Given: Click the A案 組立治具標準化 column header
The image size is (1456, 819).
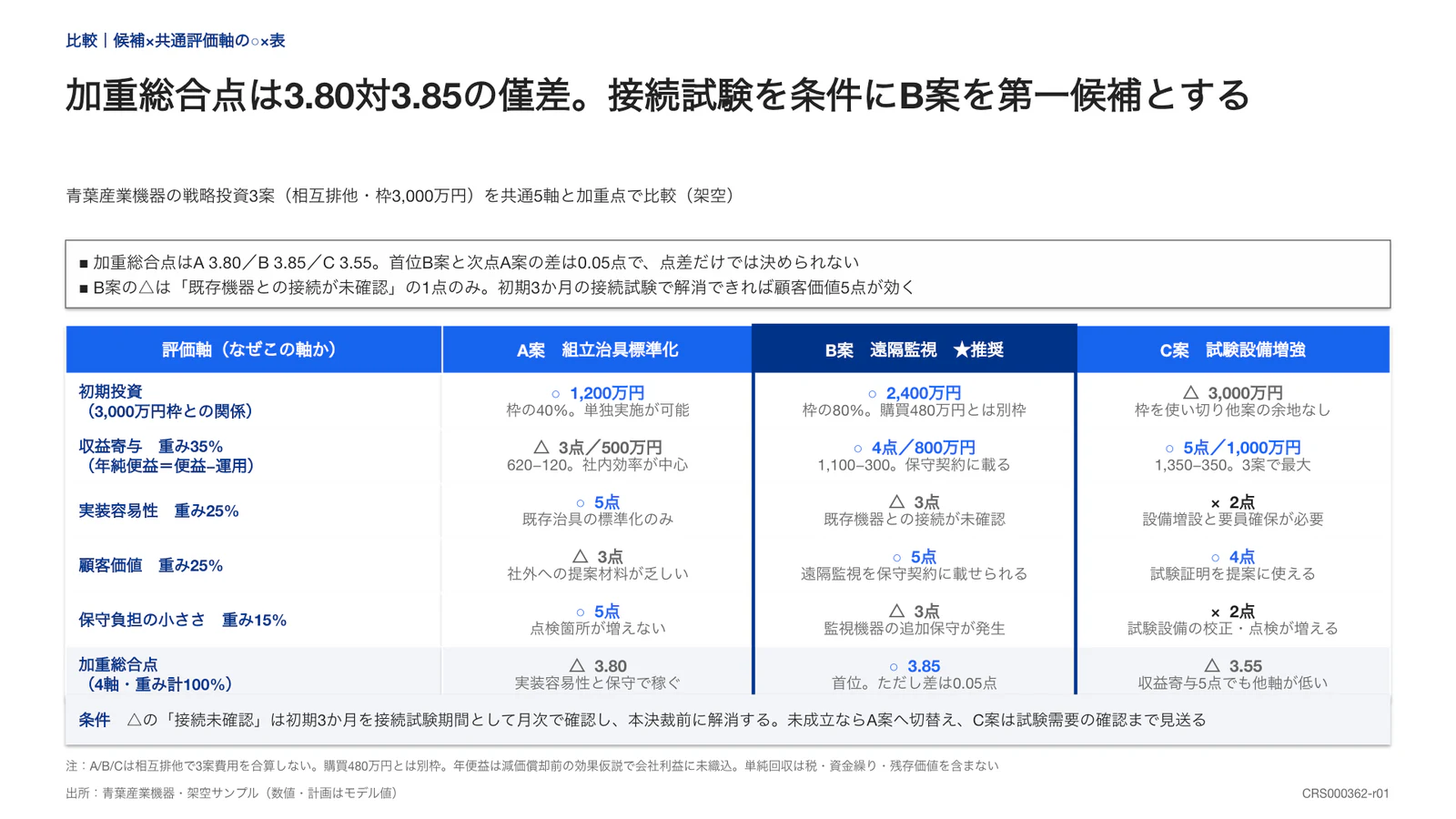Looking at the screenshot, I should coord(598,349).
